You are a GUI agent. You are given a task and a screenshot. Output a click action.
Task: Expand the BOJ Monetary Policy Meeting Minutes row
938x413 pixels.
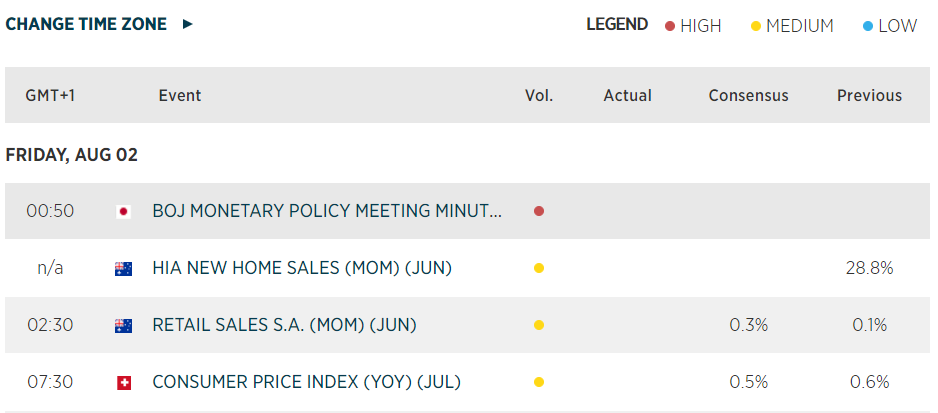(327, 211)
